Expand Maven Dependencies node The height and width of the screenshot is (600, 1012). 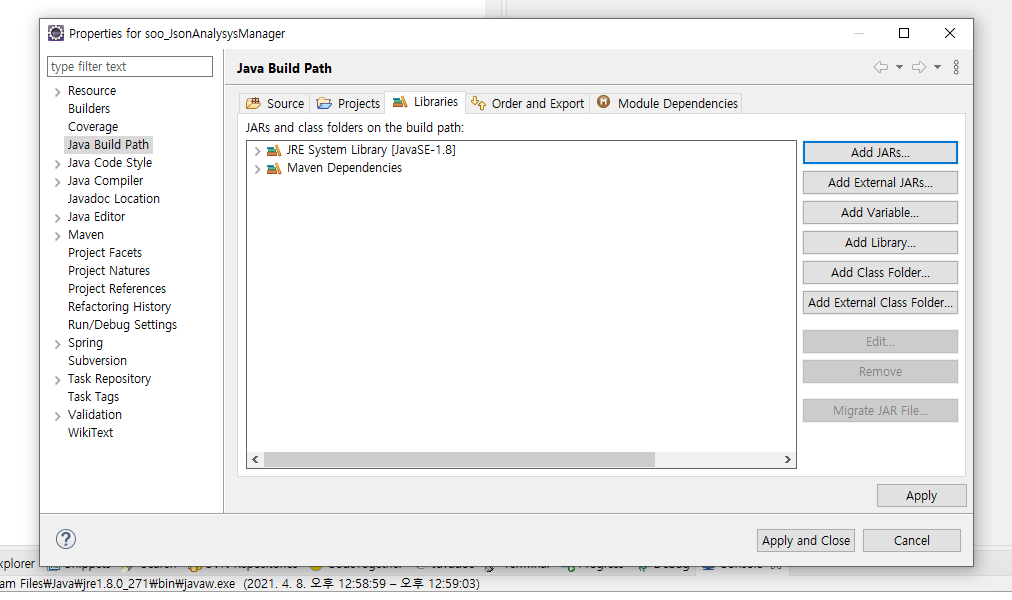point(257,169)
